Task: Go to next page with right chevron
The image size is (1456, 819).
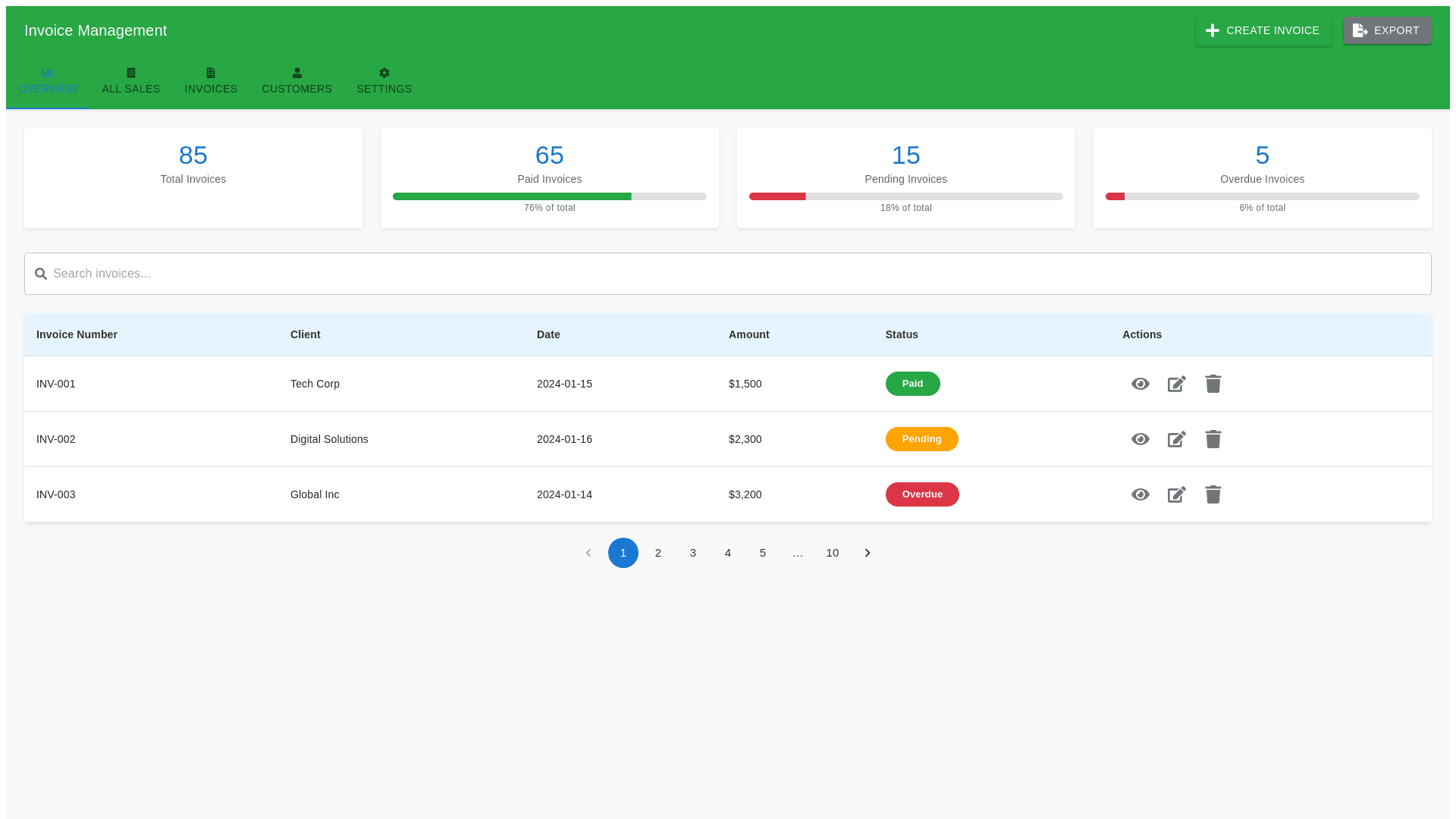Action: [x=867, y=553]
